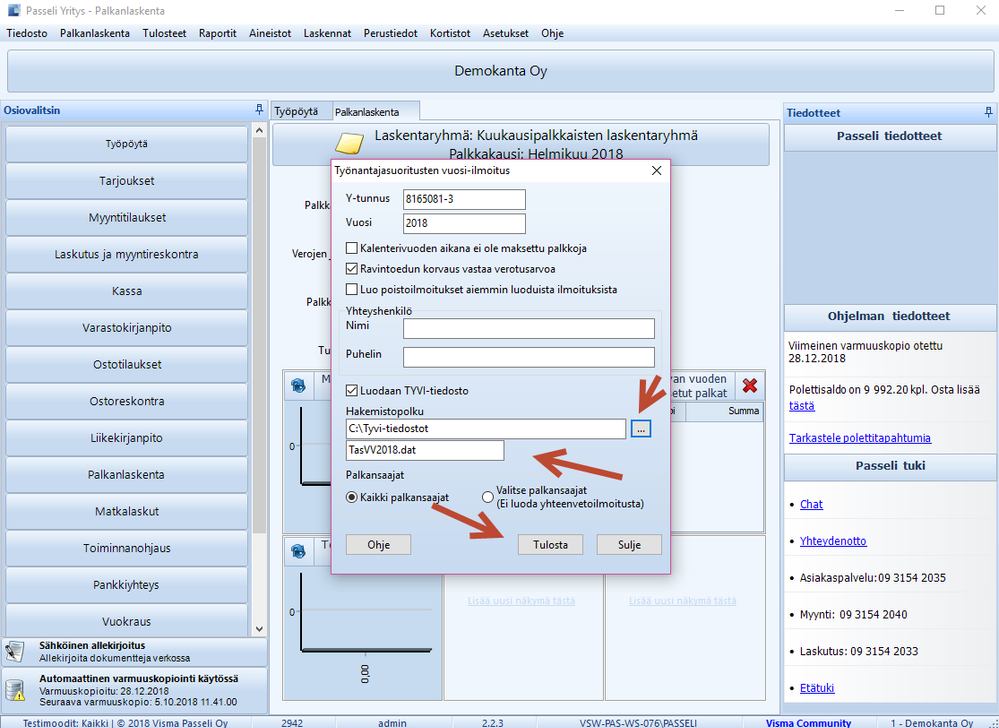Open the Tiedosto menu
999x728 pixels.
[x=27, y=33]
